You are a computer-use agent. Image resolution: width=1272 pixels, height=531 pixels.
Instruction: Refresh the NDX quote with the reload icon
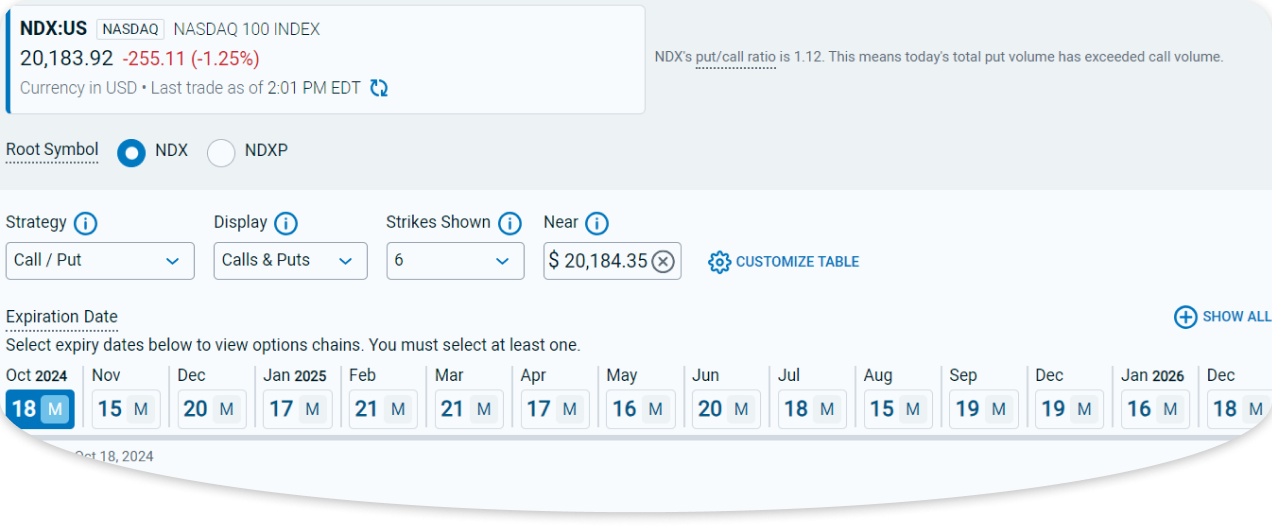click(x=379, y=88)
